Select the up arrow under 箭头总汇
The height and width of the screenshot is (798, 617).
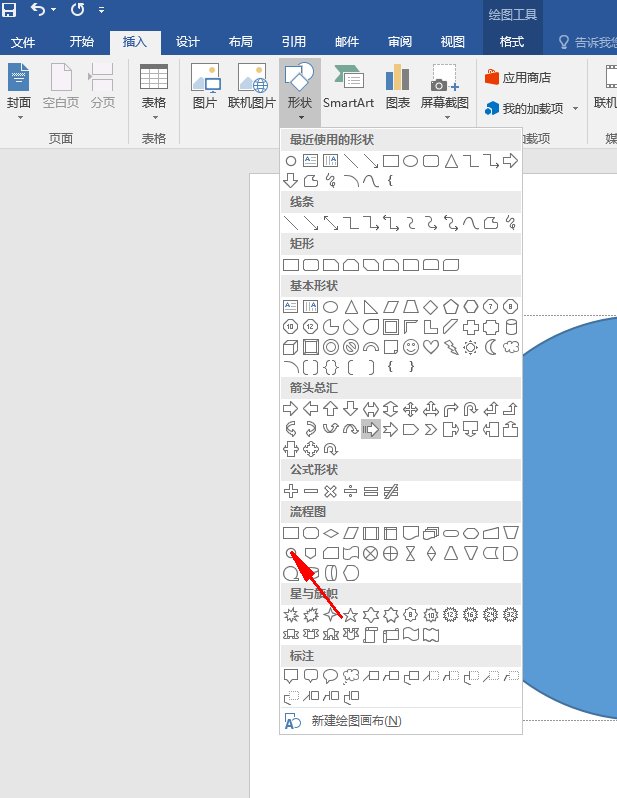(x=331, y=409)
